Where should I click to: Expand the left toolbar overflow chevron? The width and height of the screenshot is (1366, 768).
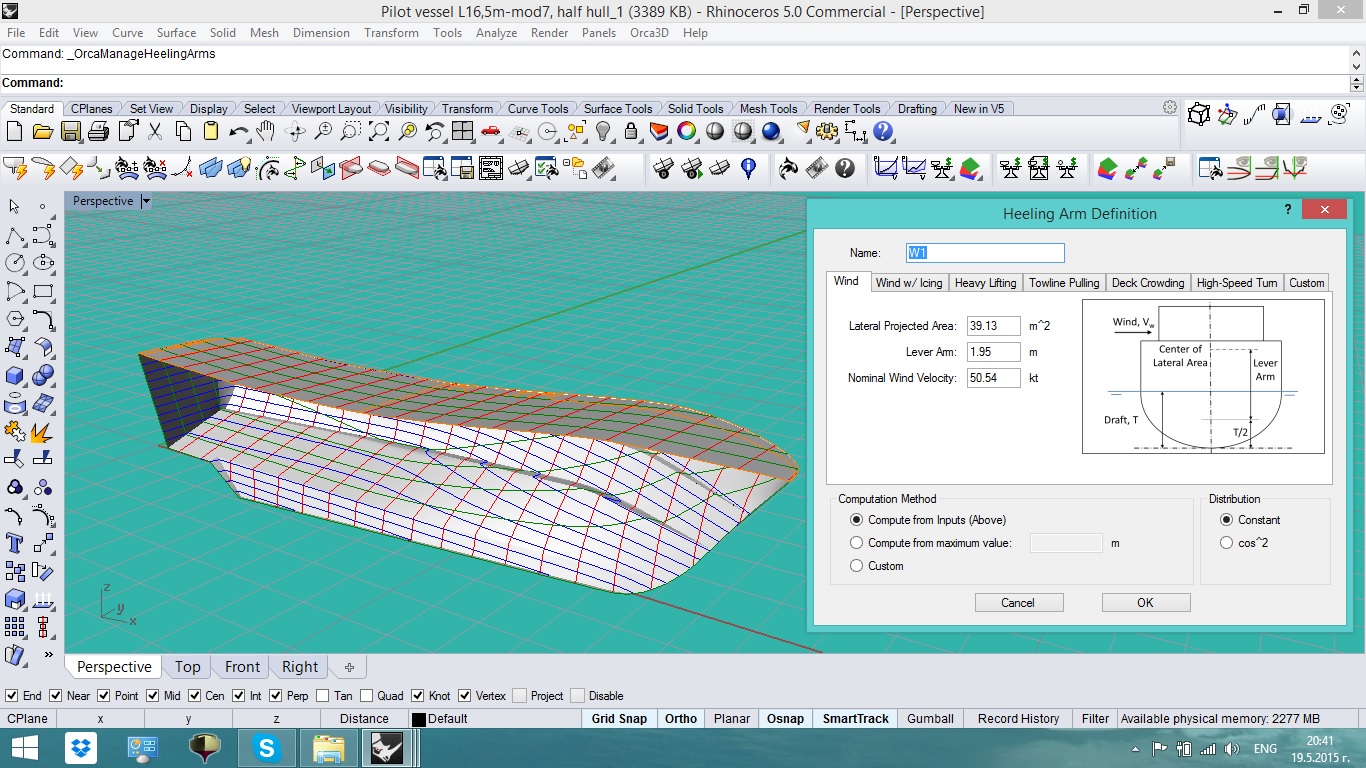click(48, 655)
